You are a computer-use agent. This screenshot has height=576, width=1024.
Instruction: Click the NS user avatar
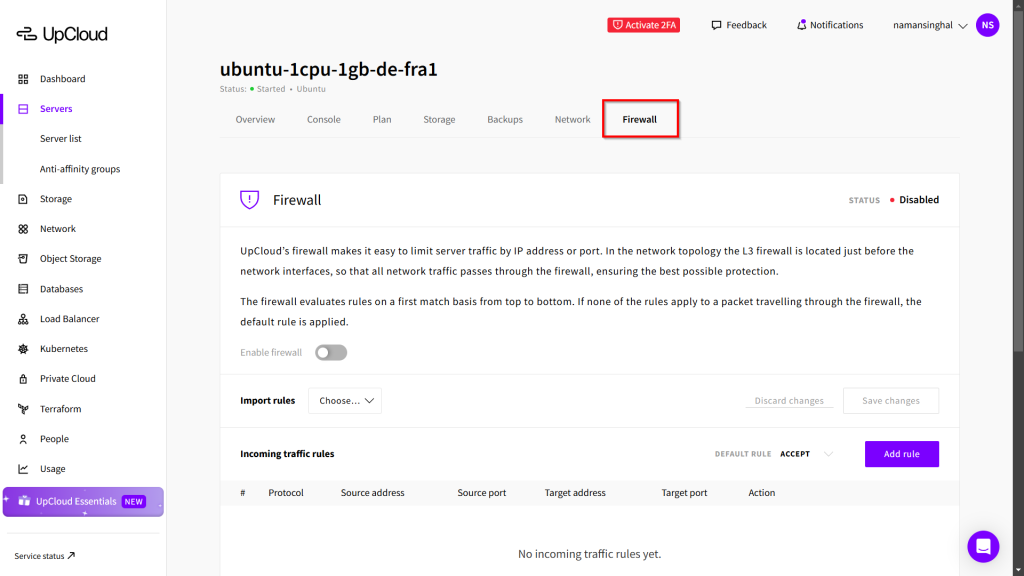(x=987, y=25)
